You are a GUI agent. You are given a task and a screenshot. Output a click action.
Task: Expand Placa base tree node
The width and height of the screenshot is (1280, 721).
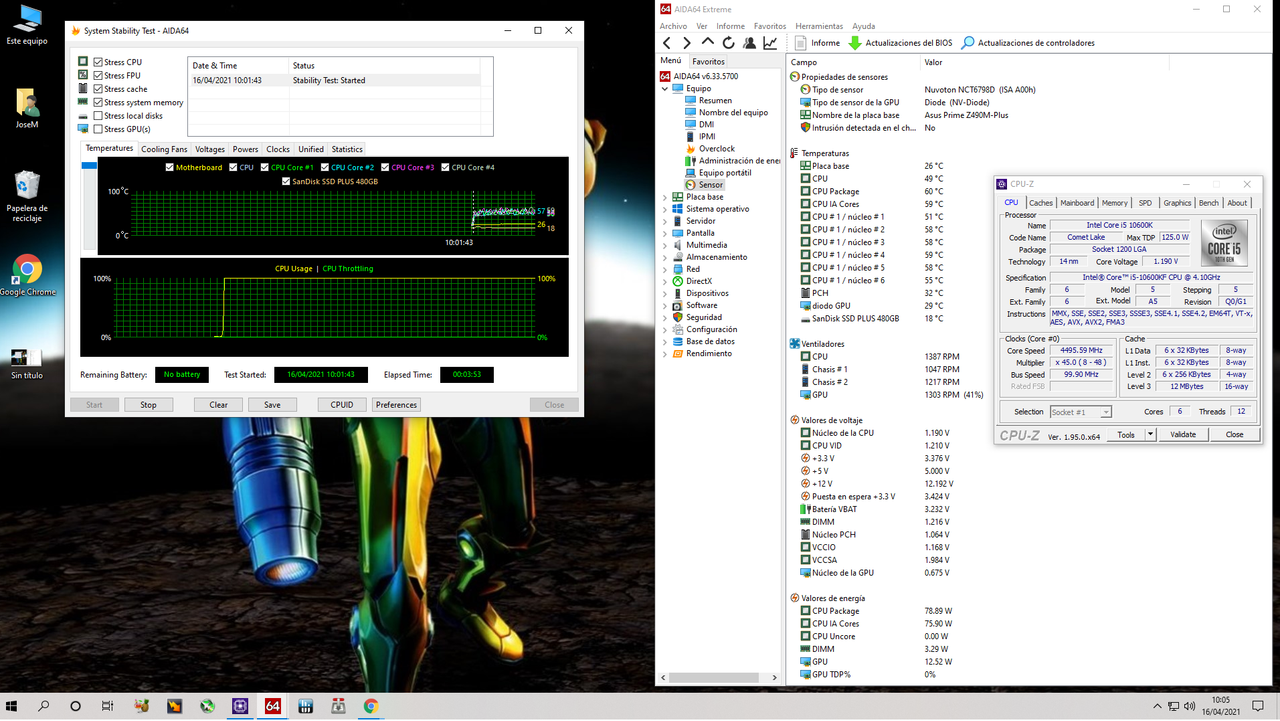[665, 197]
